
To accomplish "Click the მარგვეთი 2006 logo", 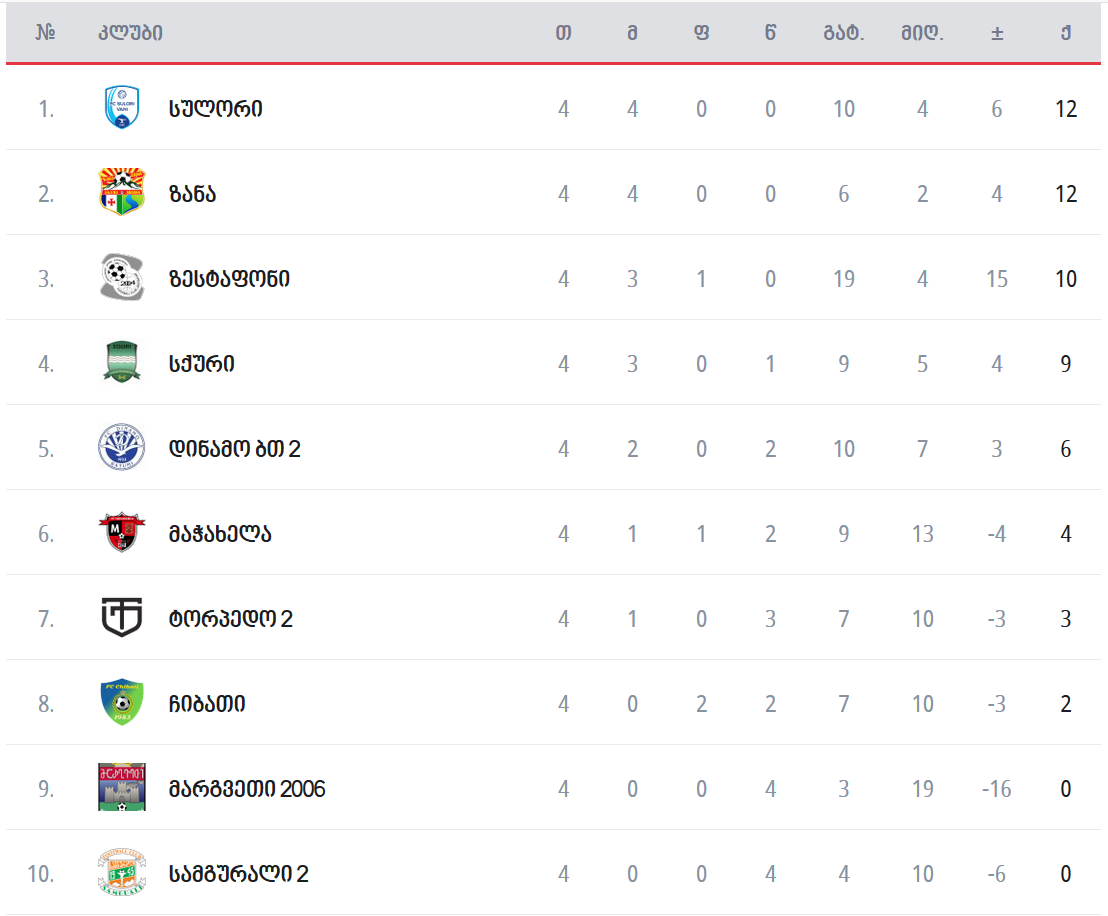I will (x=121, y=788).
